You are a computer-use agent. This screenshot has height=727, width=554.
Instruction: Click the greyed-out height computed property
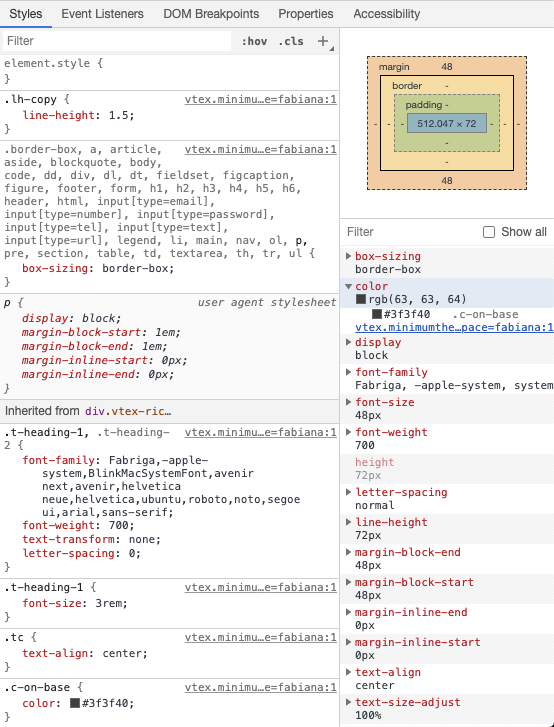coord(375,462)
